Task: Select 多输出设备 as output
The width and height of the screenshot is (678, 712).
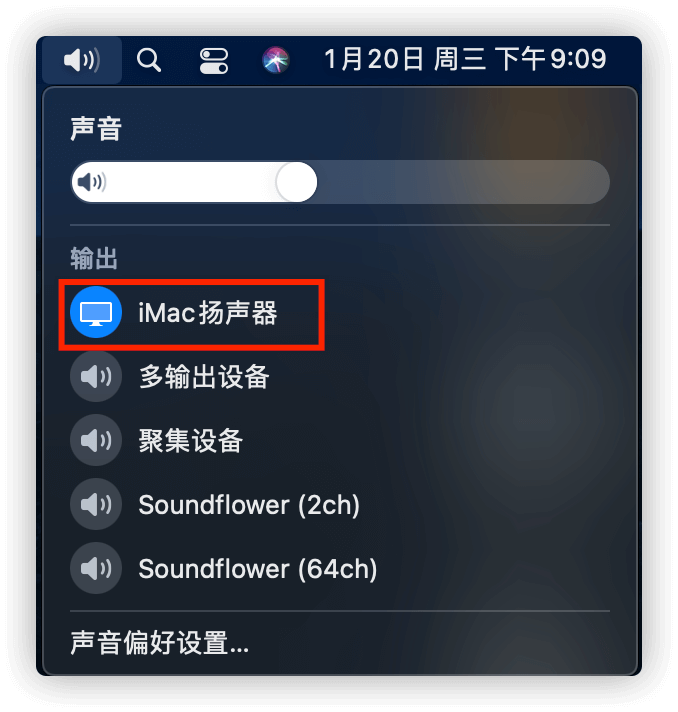Action: tap(204, 376)
